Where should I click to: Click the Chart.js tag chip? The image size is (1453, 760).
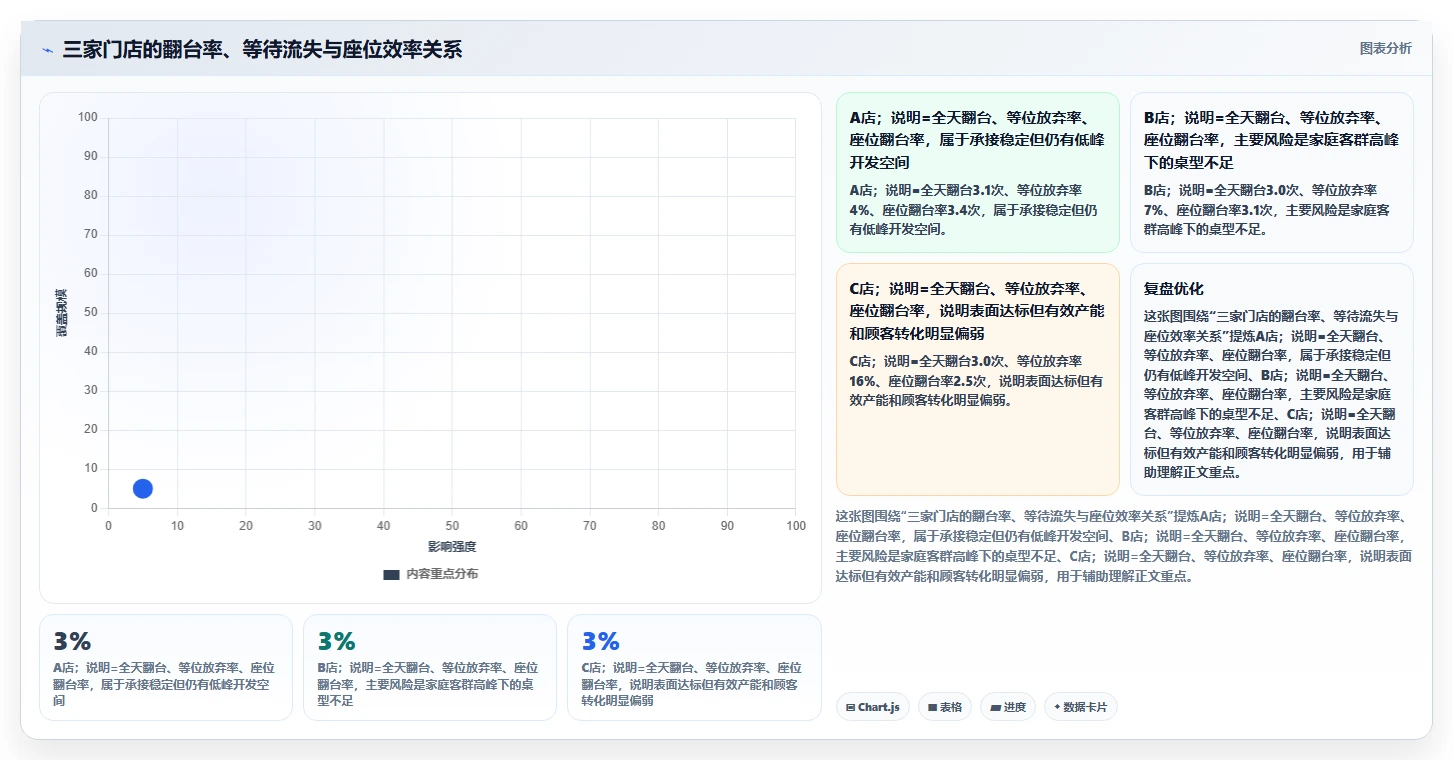(872, 707)
